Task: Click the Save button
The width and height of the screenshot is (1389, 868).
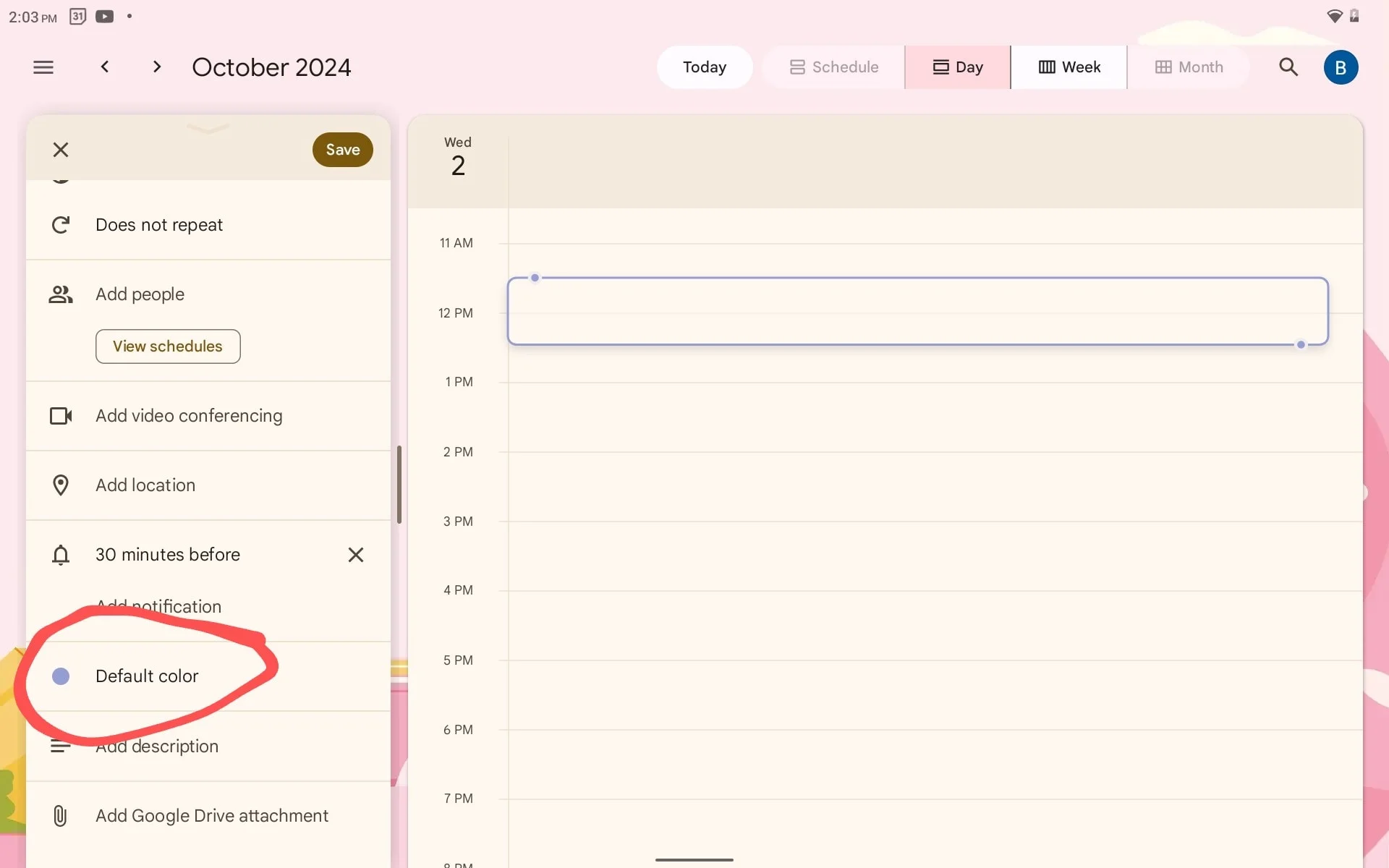Action: 343,149
